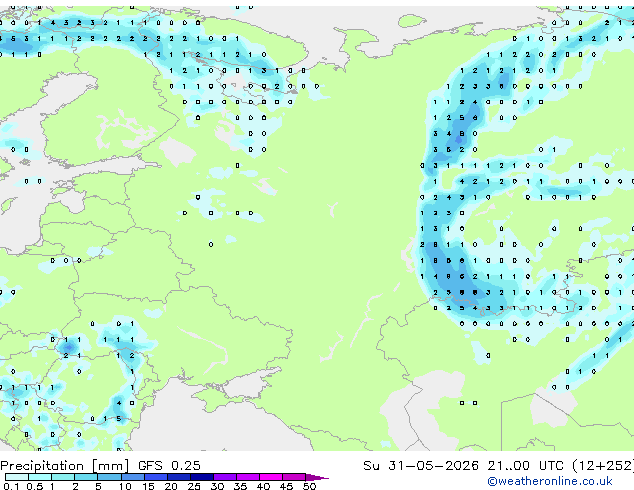Click the 35–40 mm legend swatch
This screenshot has width=634, height=490.
tap(248, 477)
